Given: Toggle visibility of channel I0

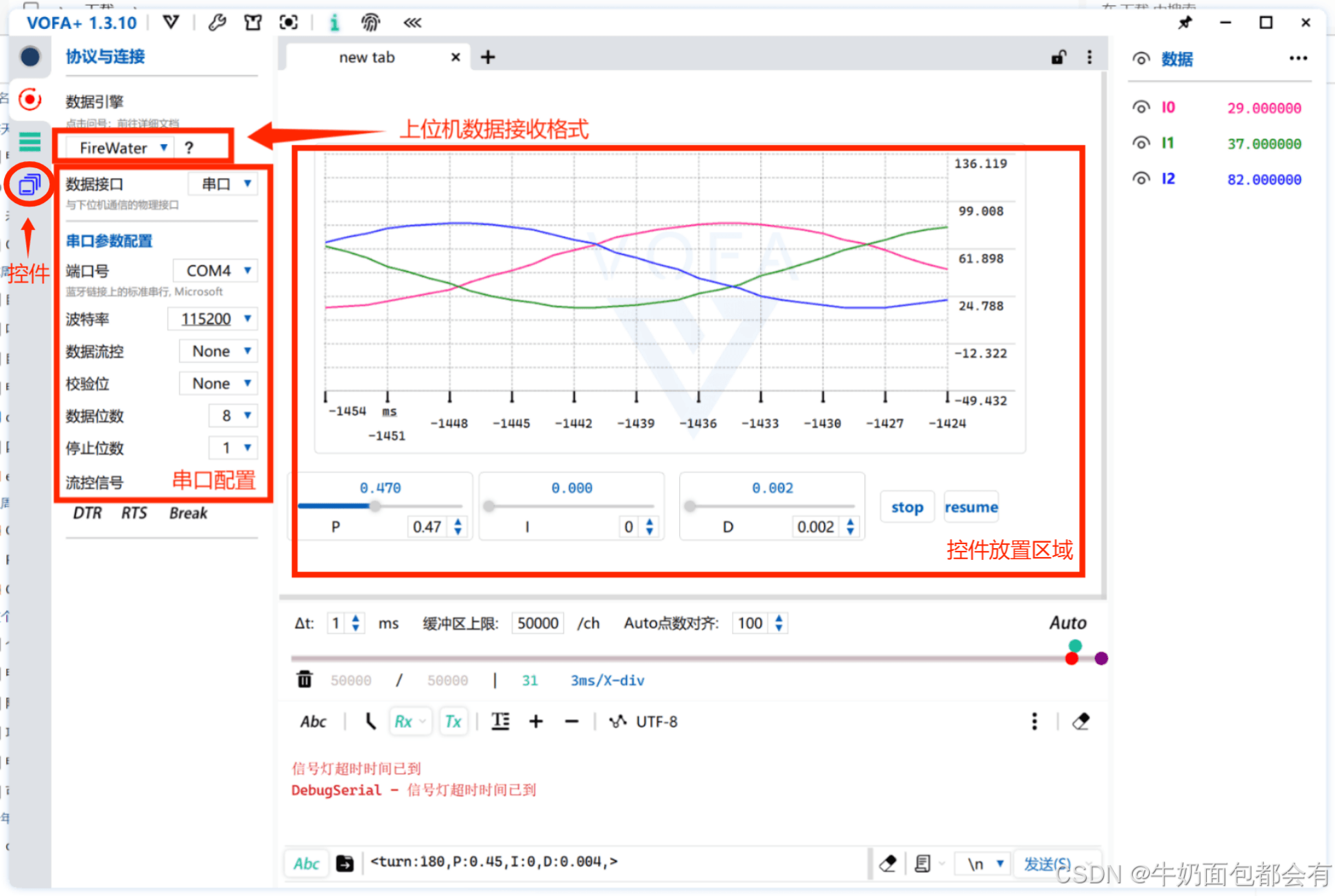Looking at the screenshot, I should 1141,107.
